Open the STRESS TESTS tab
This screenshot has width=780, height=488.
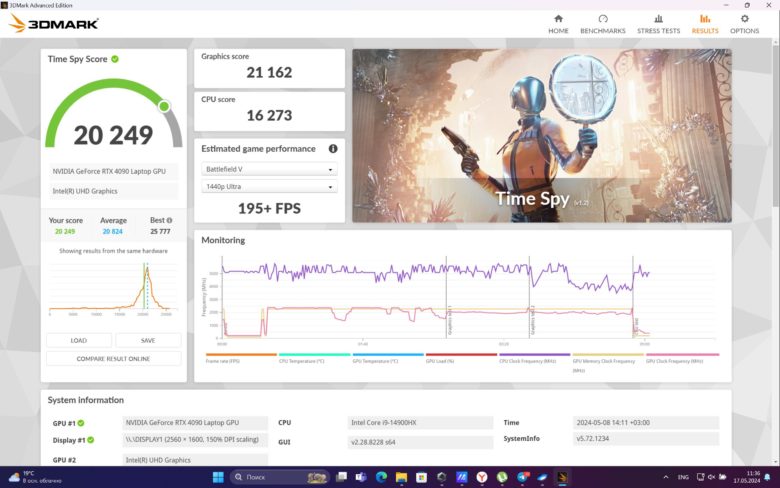658,24
